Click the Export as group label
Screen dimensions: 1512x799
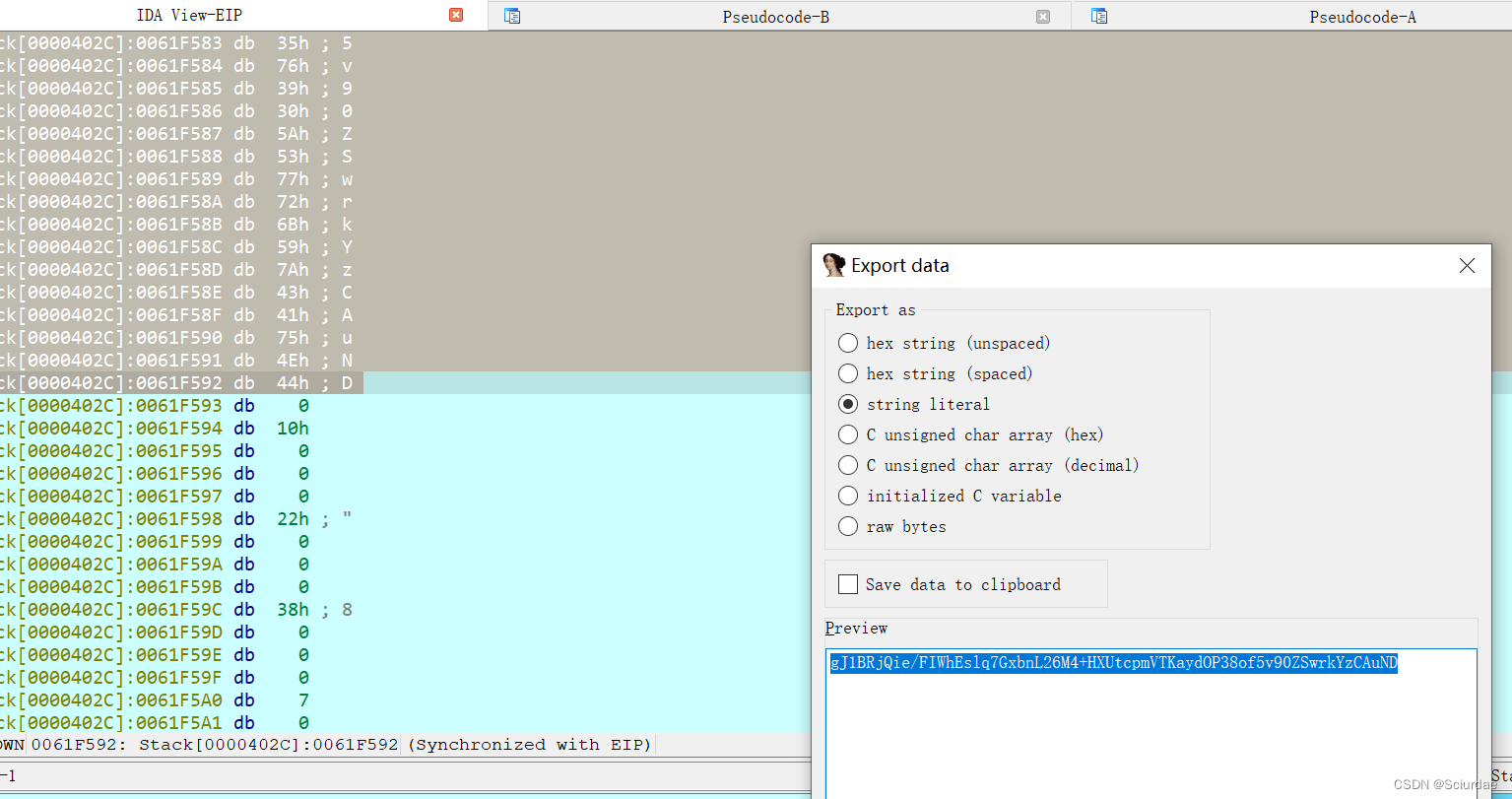pos(876,309)
